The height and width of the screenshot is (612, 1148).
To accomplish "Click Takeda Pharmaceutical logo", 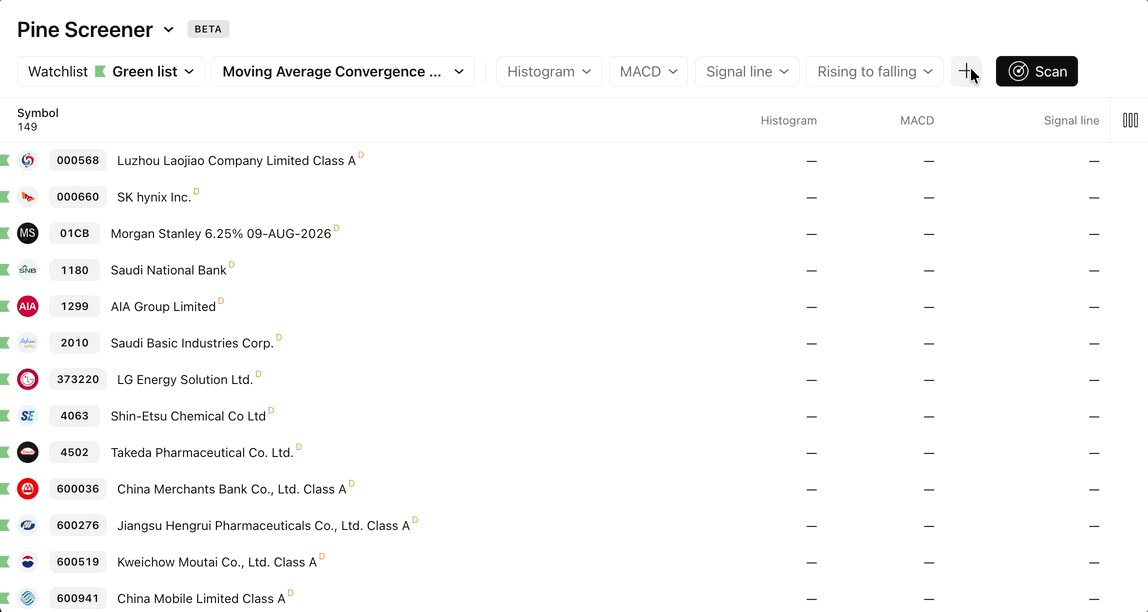I will tap(28, 452).
